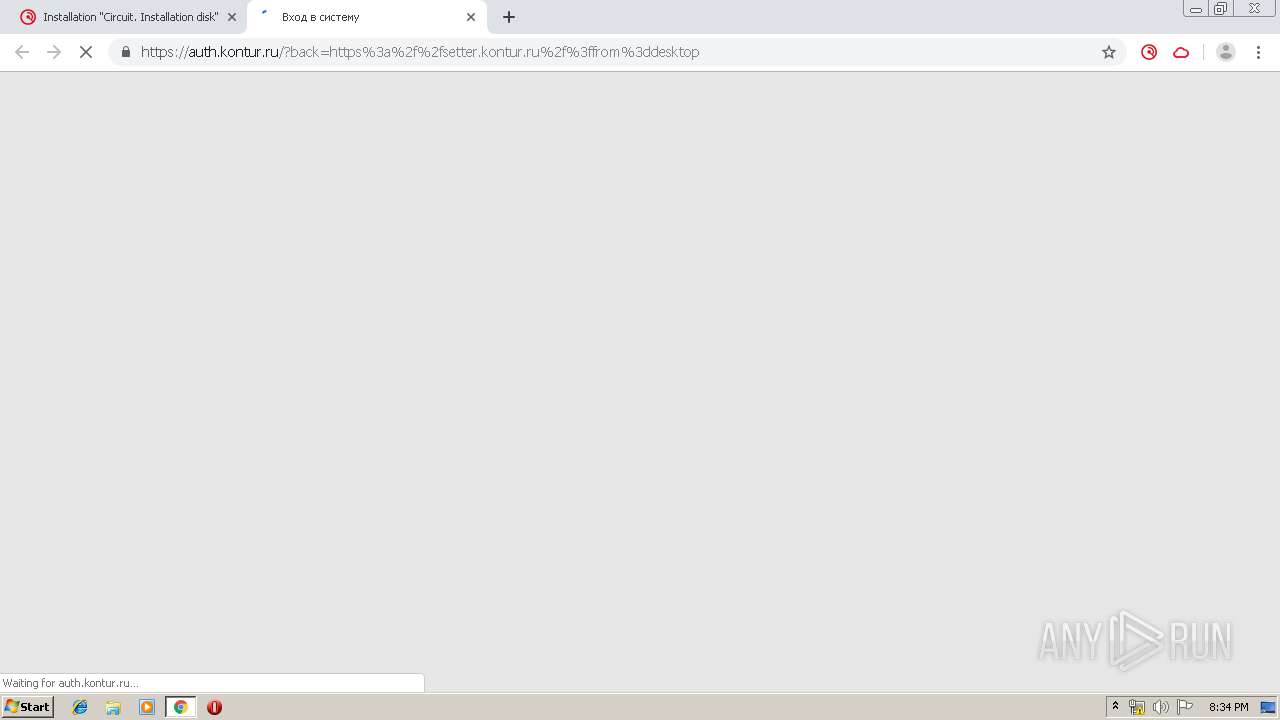
Task: Open the Windows Start menu
Action: 27,707
